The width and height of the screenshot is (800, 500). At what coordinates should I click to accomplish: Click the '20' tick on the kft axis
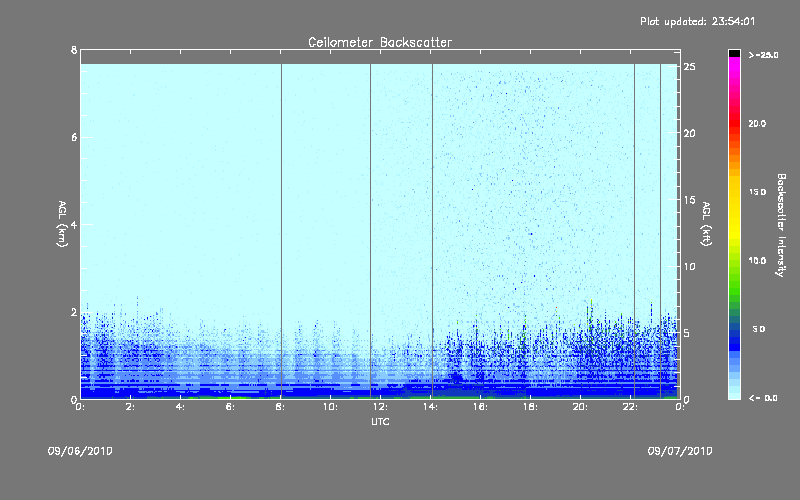[689, 133]
